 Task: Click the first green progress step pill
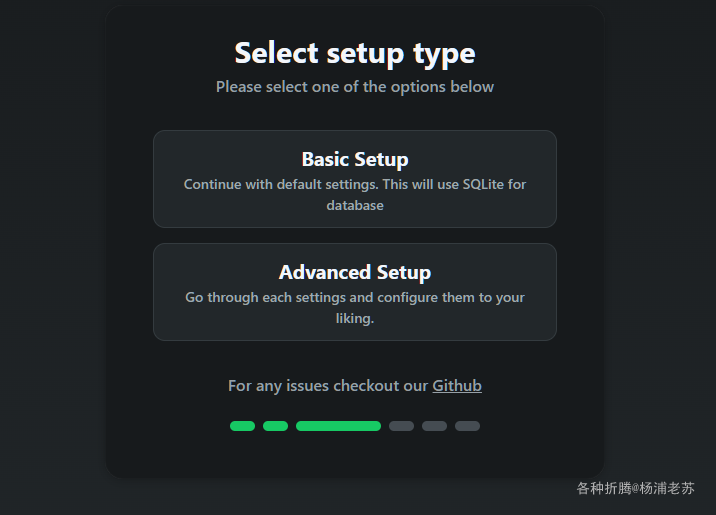(x=242, y=426)
